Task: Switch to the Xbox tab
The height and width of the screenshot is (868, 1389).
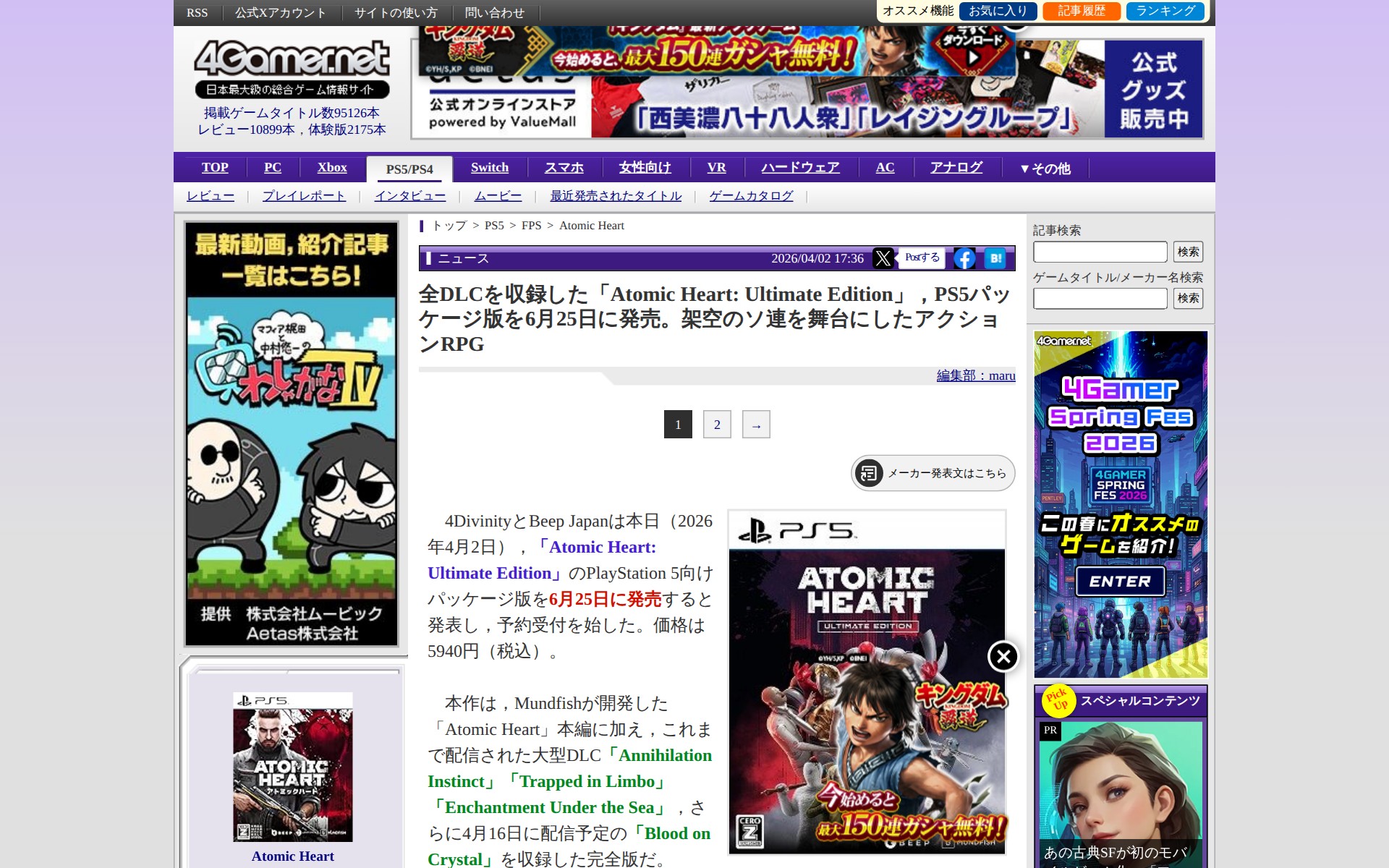Action: [x=332, y=167]
